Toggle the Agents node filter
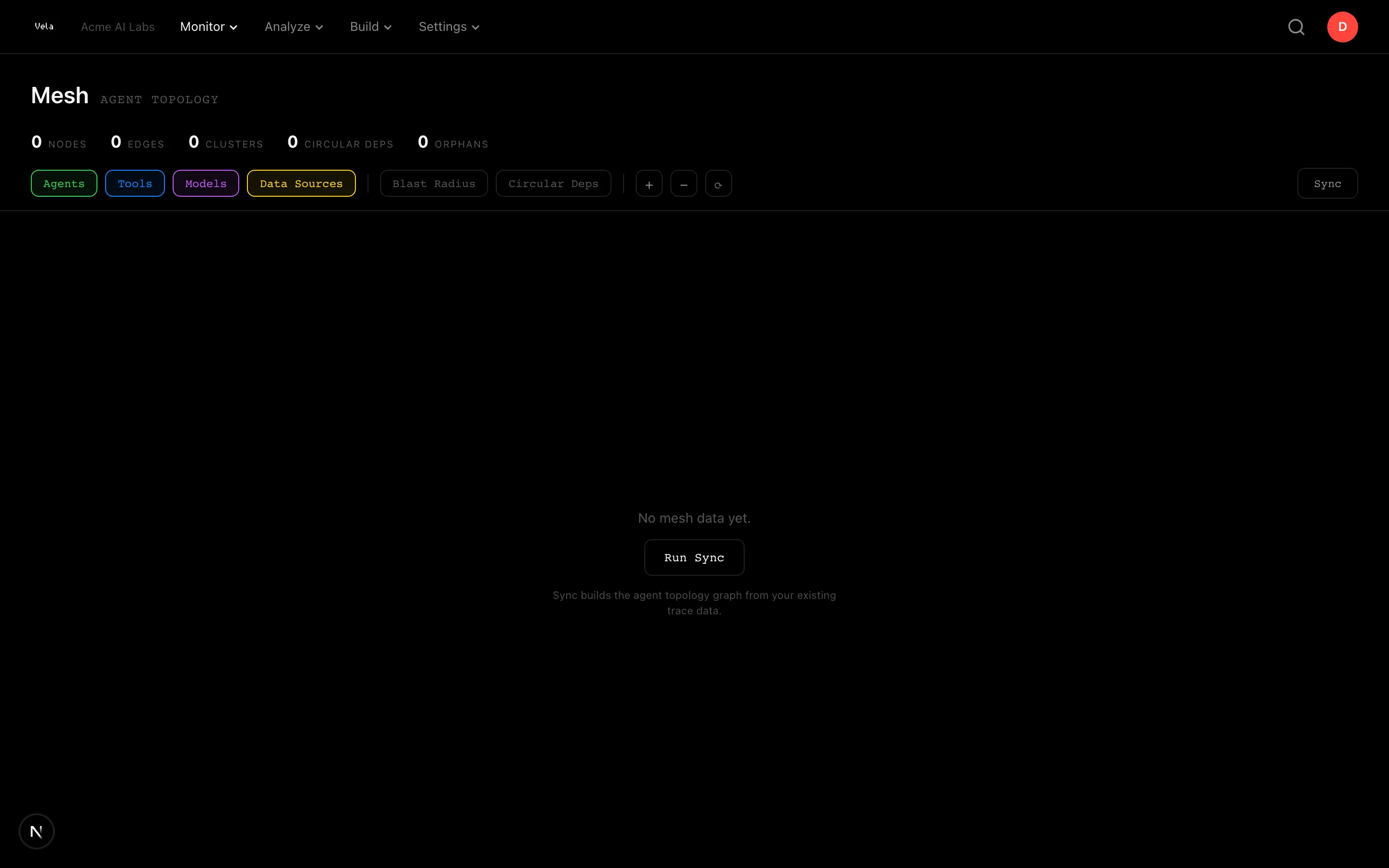The width and height of the screenshot is (1389, 868). 64,184
